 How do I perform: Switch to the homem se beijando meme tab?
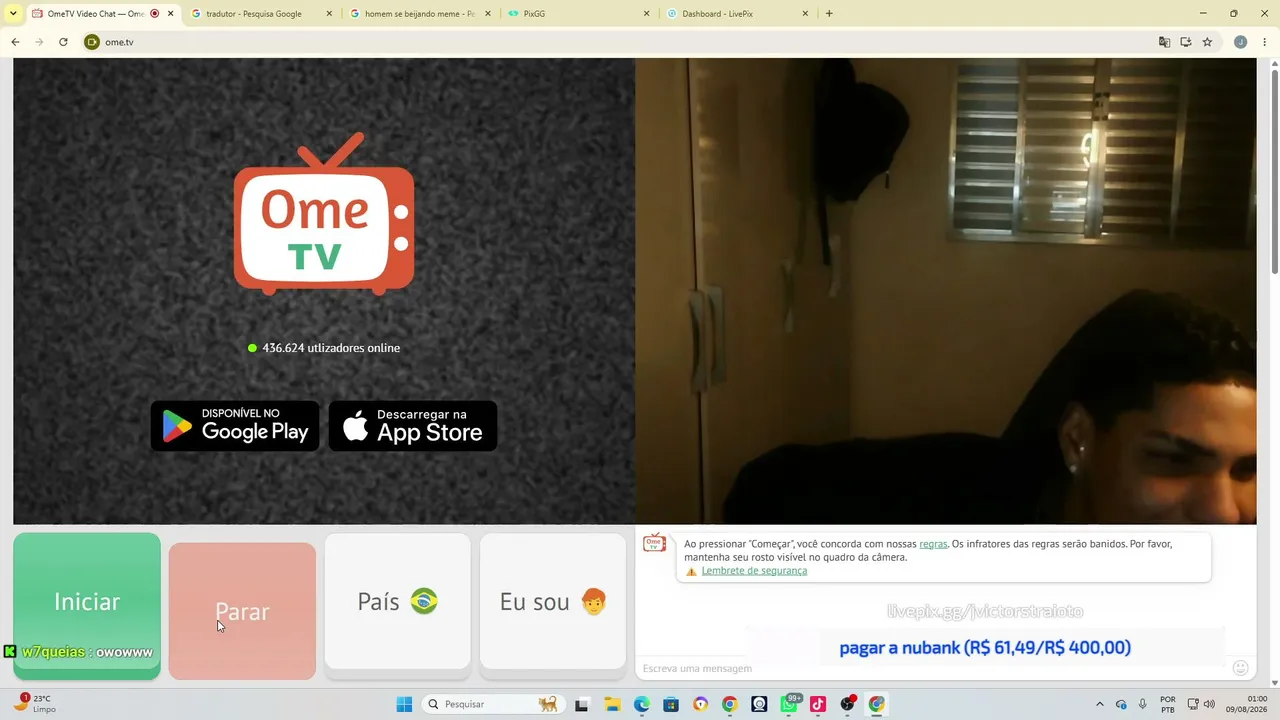pyautogui.click(x=419, y=14)
